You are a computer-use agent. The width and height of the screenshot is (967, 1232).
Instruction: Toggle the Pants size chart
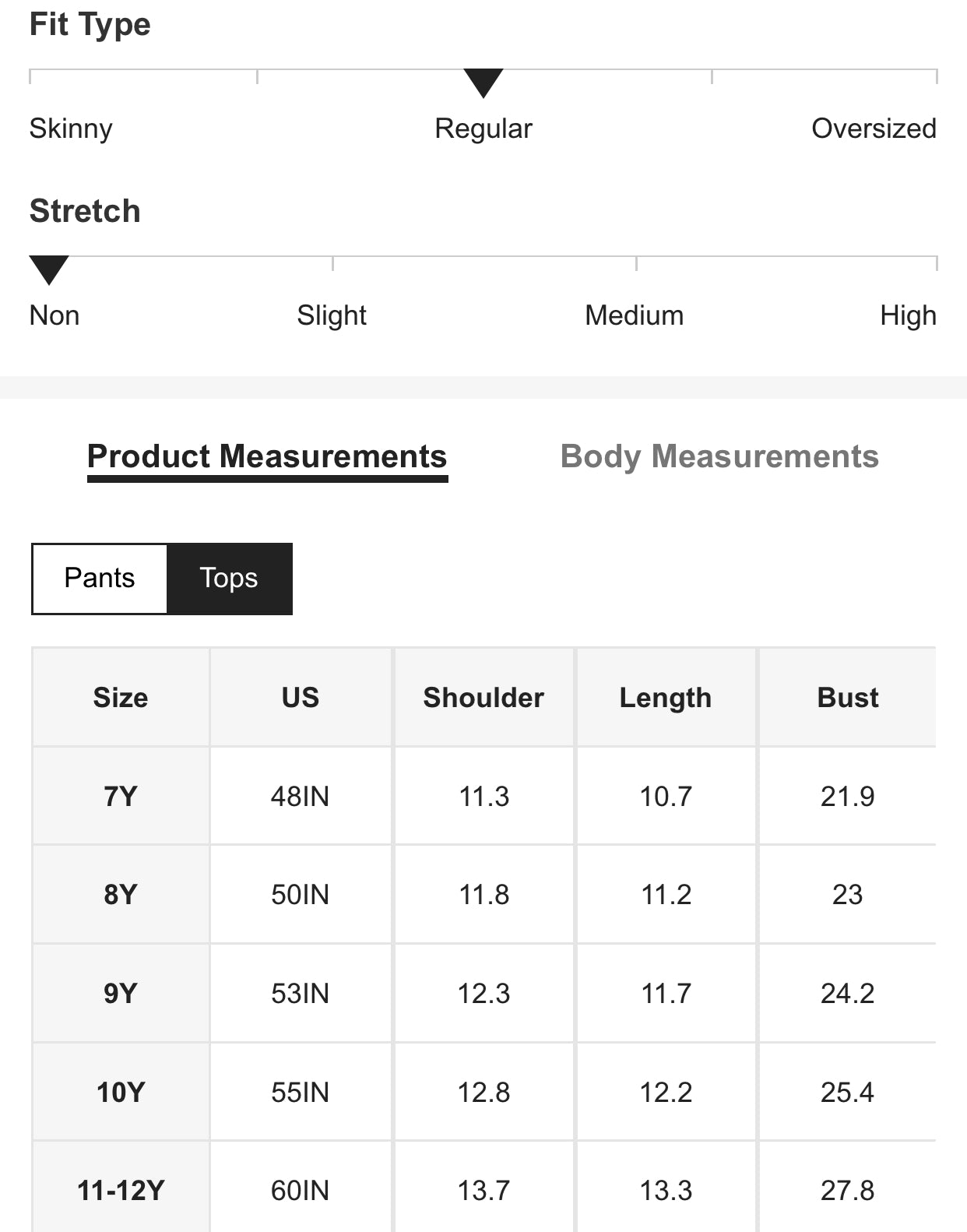click(100, 579)
